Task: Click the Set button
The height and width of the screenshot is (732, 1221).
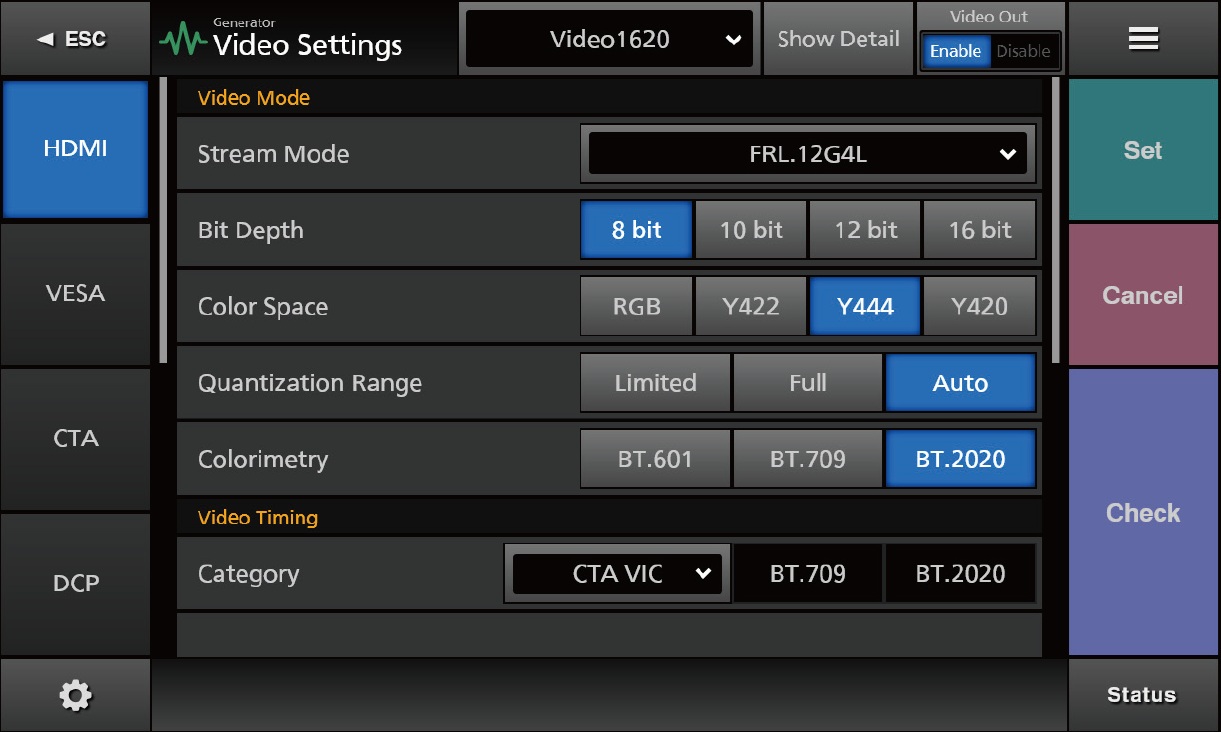Action: click(1143, 150)
